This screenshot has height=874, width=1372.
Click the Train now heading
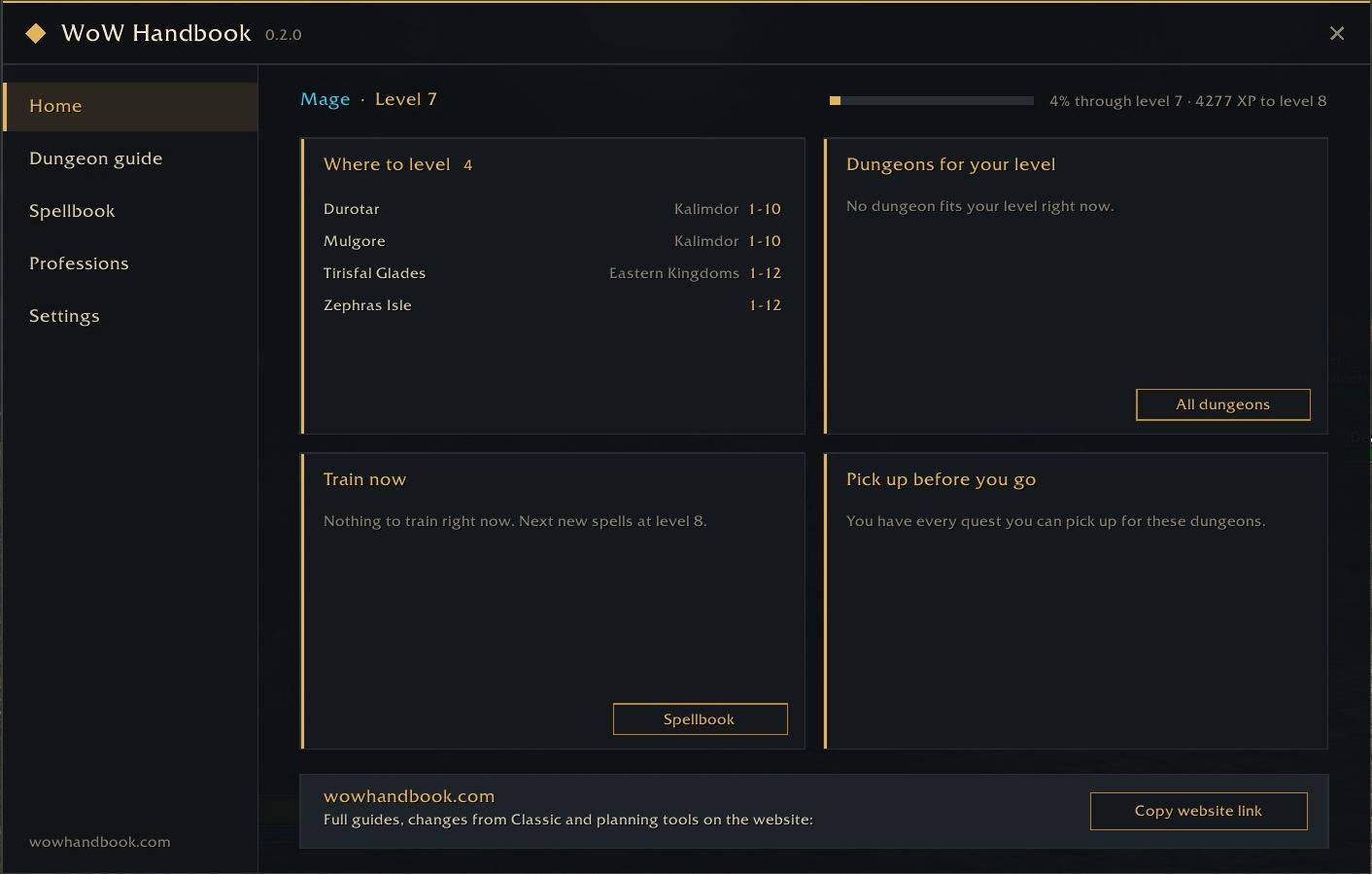364,479
